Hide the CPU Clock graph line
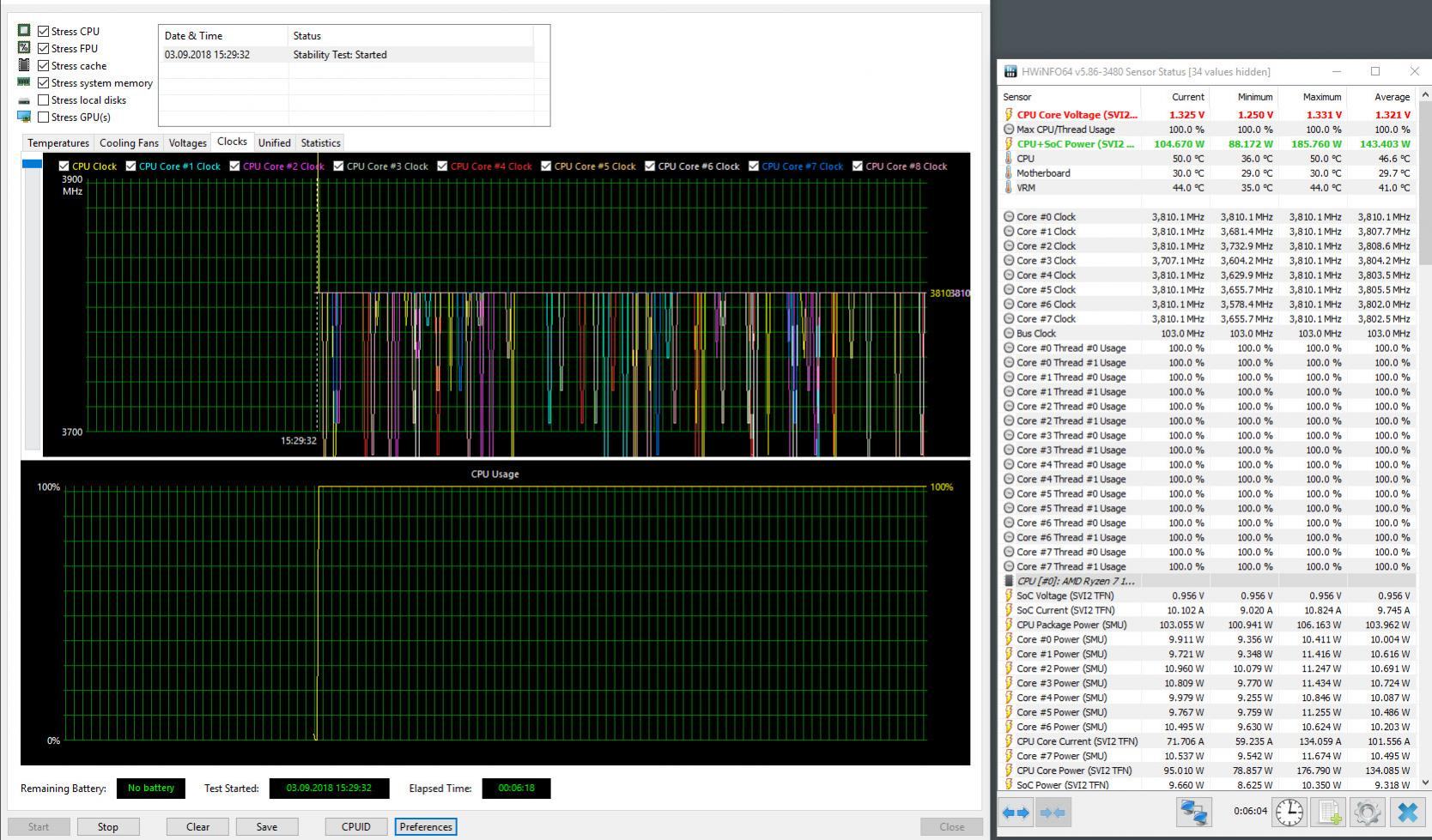 pyautogui.click(x=64, y=166)
